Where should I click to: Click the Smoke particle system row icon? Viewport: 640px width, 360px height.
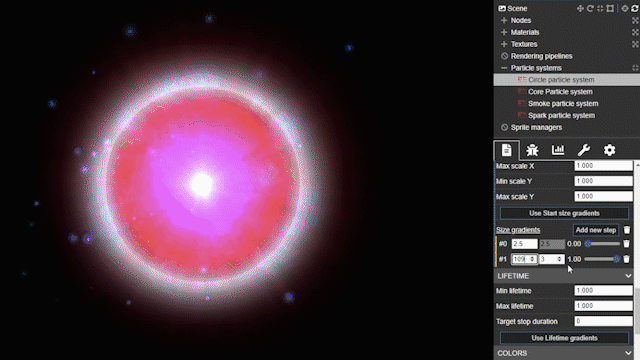coord(522,103)
